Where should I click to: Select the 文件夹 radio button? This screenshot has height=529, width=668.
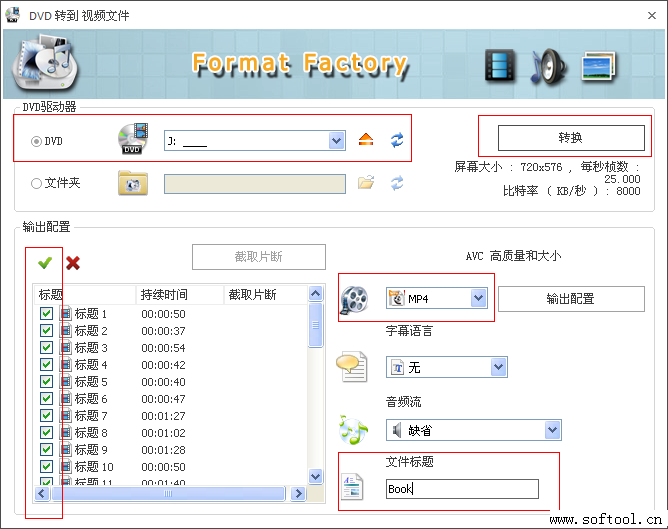(x=36, y=184)
